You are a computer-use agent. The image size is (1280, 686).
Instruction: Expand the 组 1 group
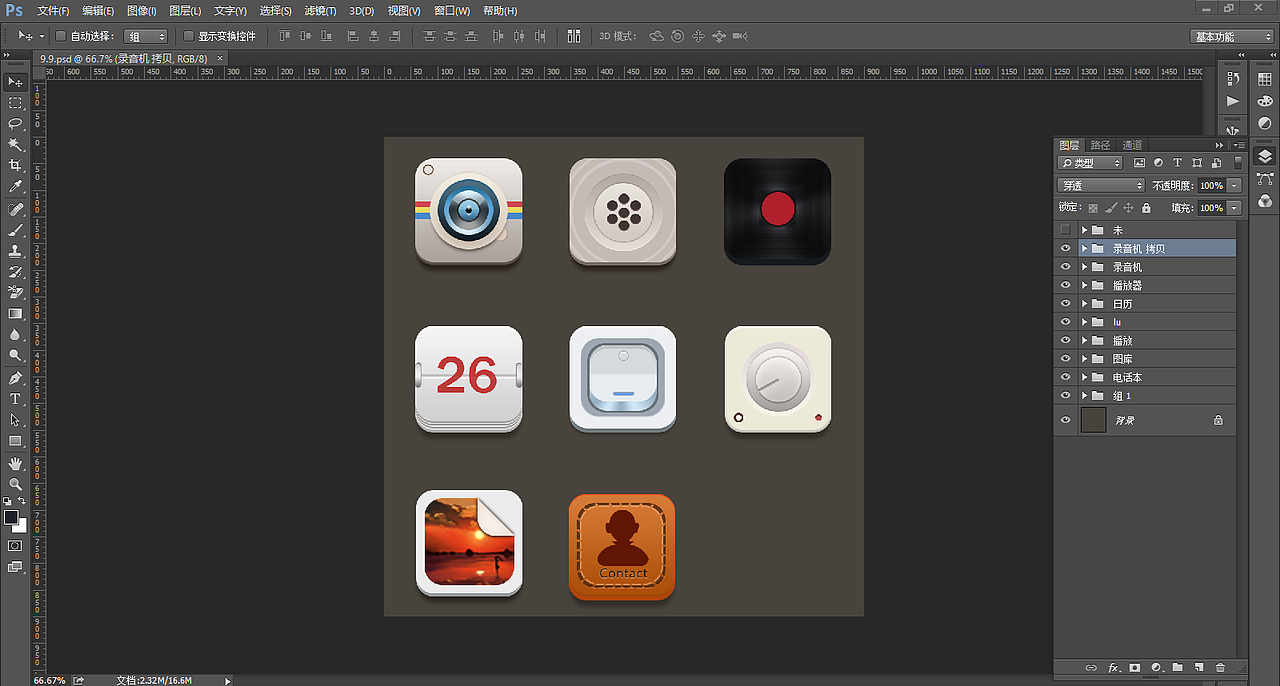[1084, 396]
